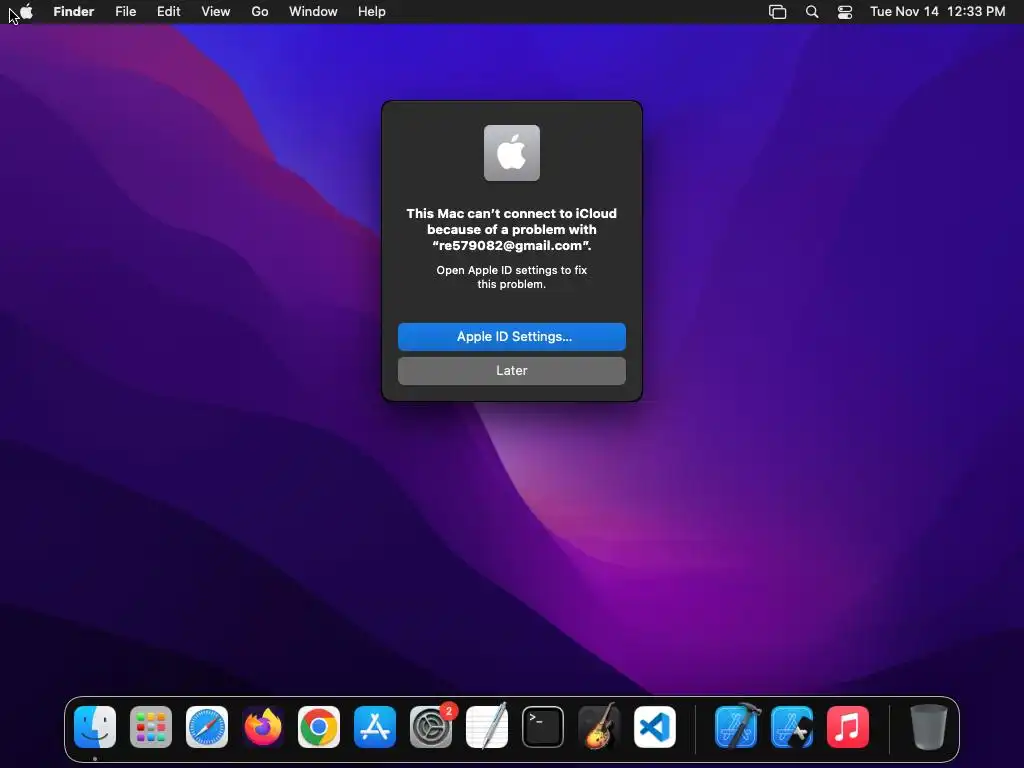1024x768 pixels.
Task: Open the Help menu
Action: (x=372, y=12)
